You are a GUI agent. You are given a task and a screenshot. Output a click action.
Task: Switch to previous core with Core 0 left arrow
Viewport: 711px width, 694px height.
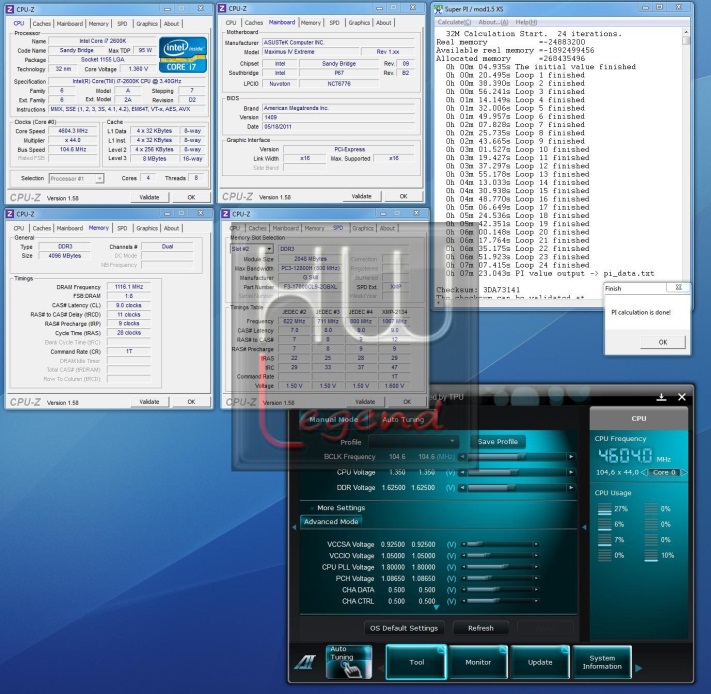644,472
